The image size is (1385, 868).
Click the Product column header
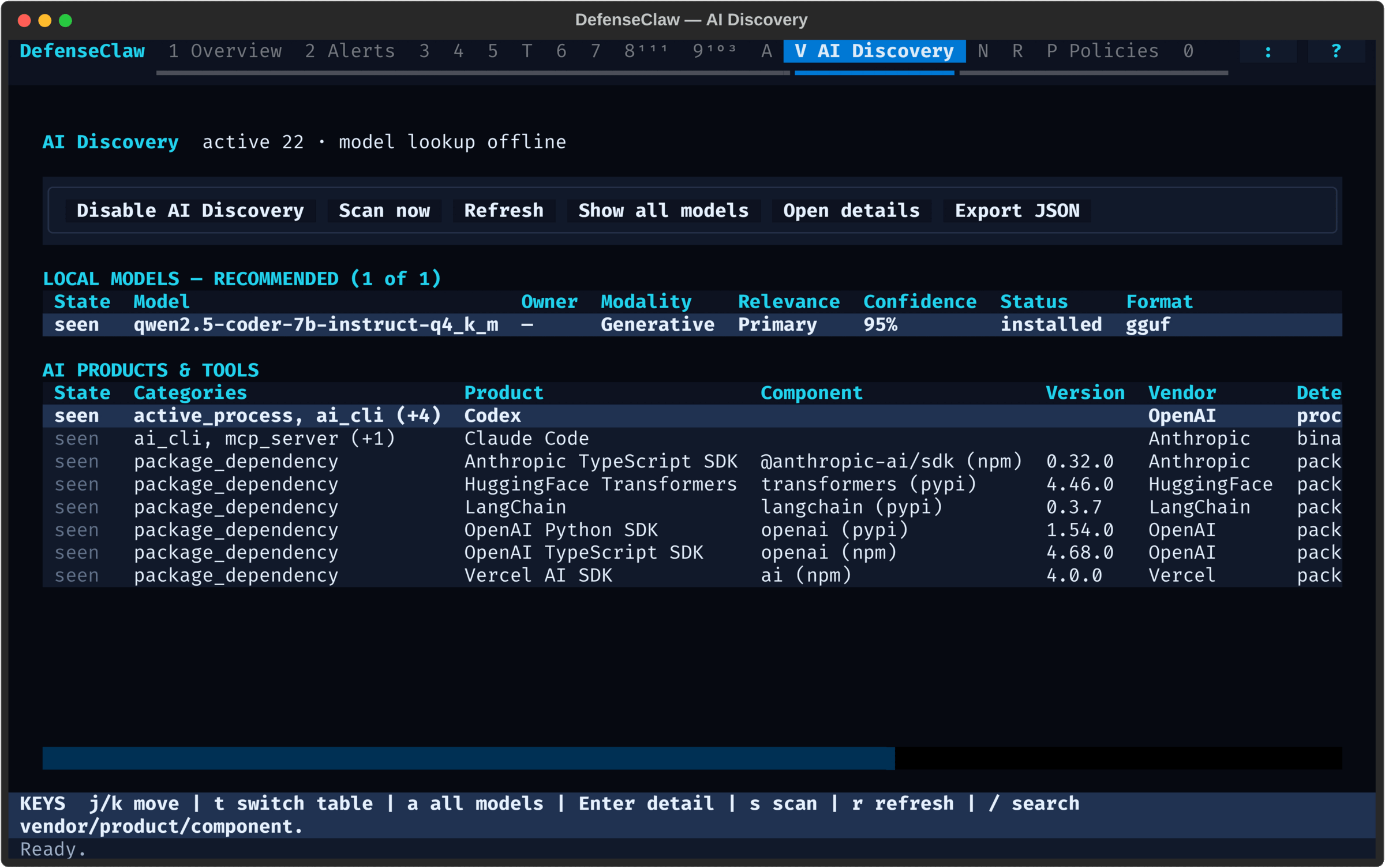504,393
